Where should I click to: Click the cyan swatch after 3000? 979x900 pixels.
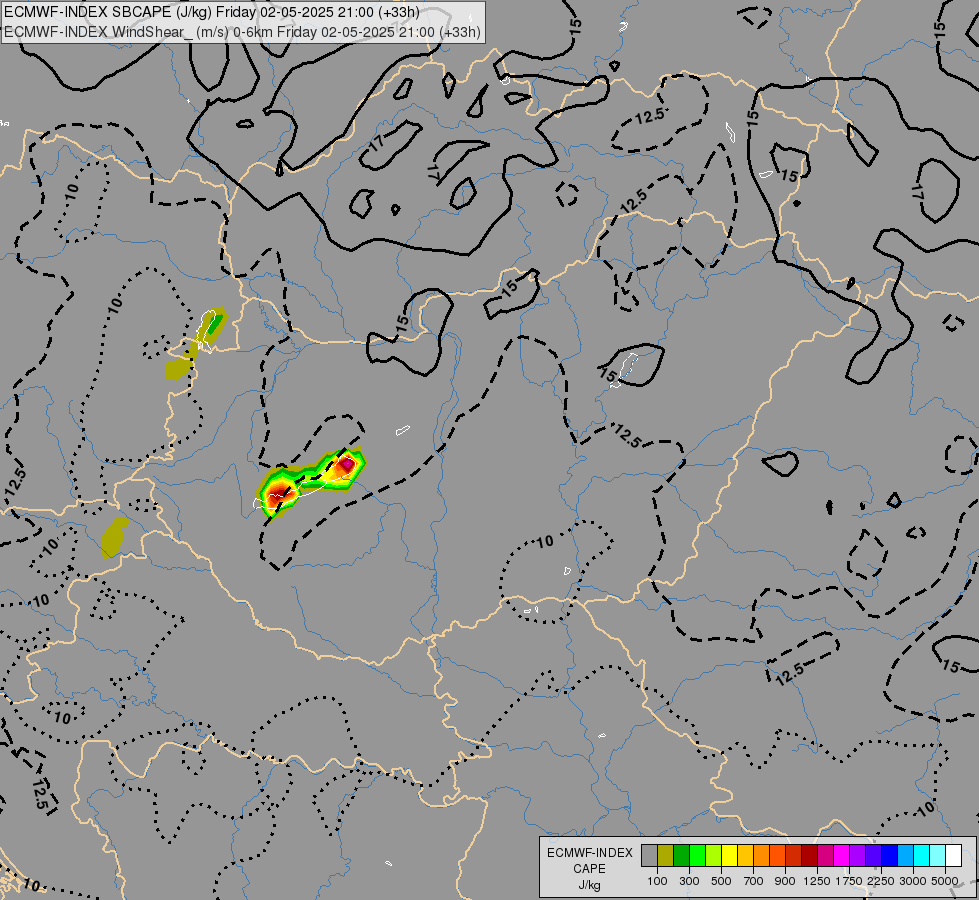922,855
